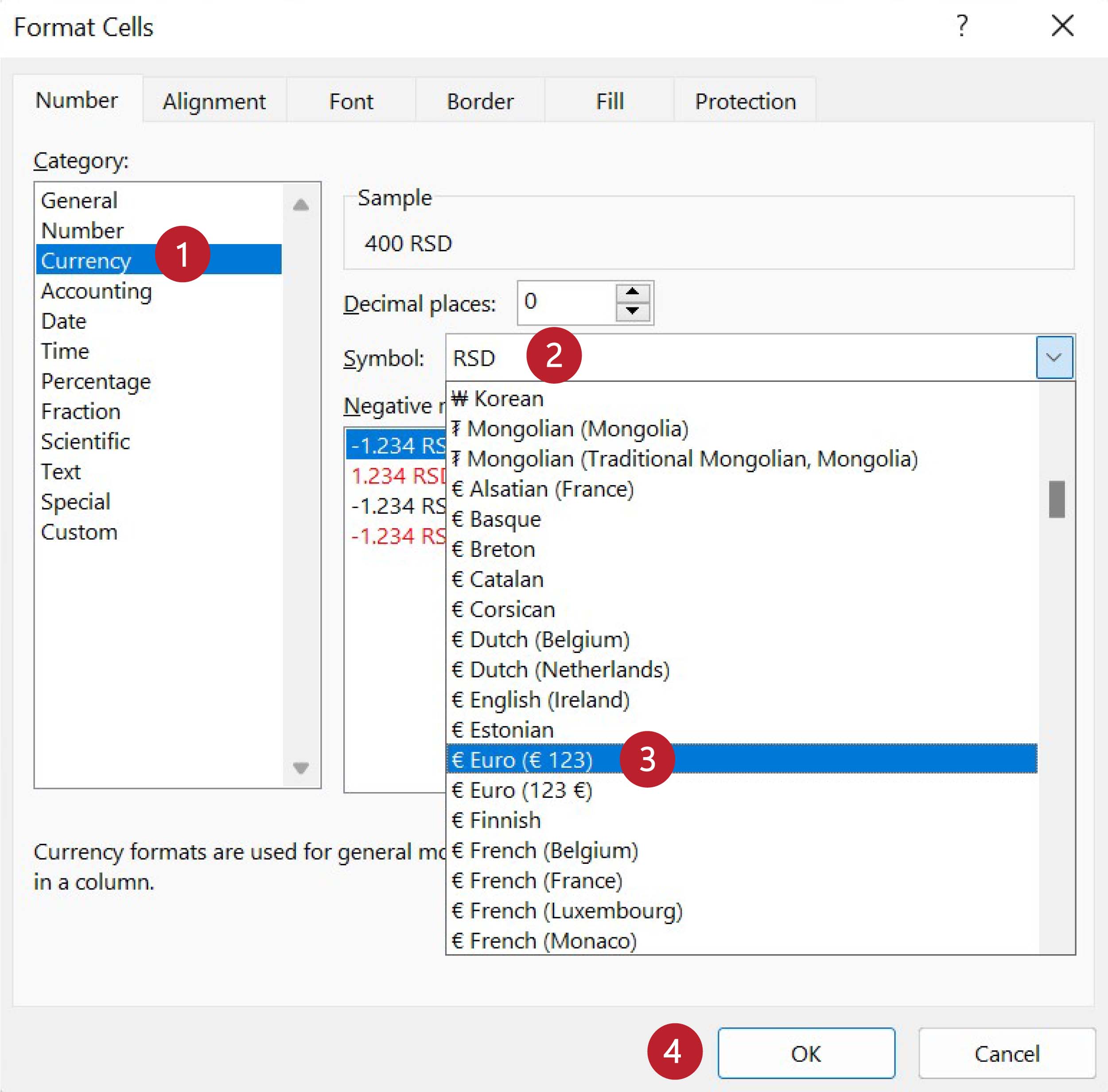Select Accounting in Category list
Image resolution: width=1108 pixels, height=1092 pixels.
pos(96,291)
